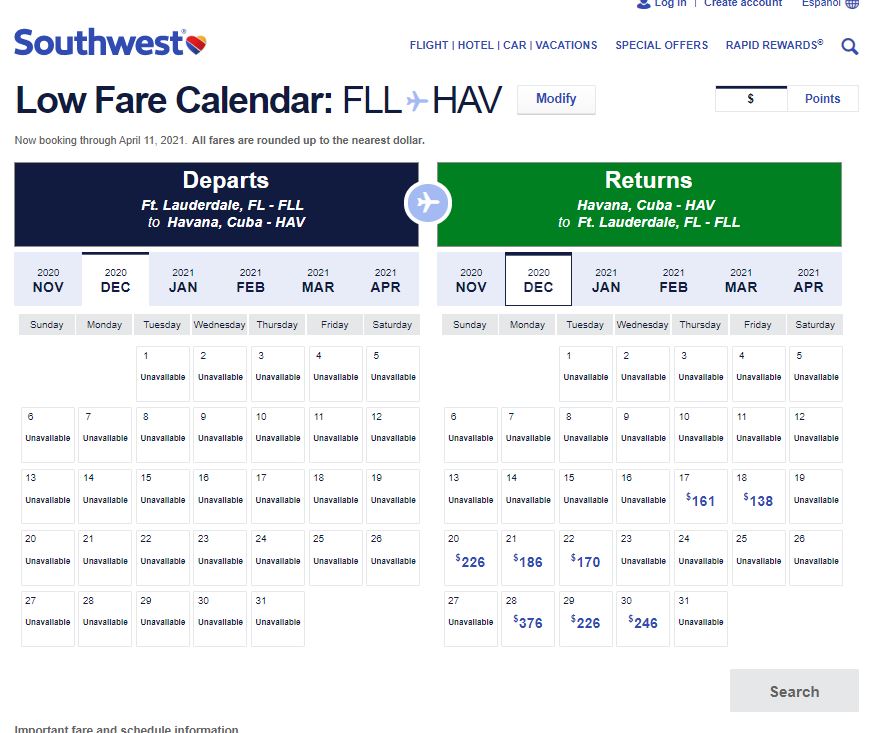882x733 pixels.
Task: Select the Returns 2021 FEB month tab
Action: tap(673, 280)
